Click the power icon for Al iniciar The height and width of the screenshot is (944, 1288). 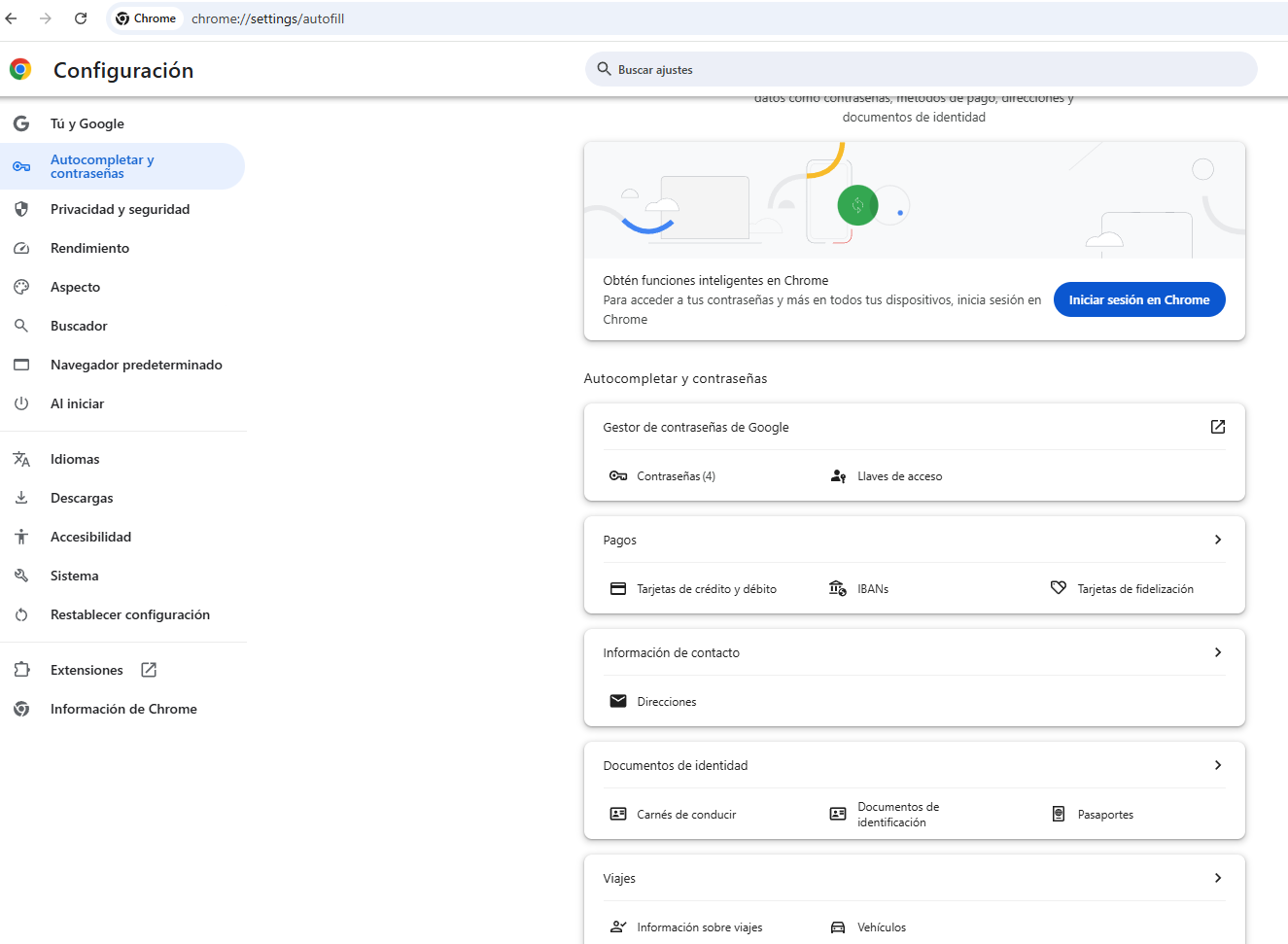[21, 403]
